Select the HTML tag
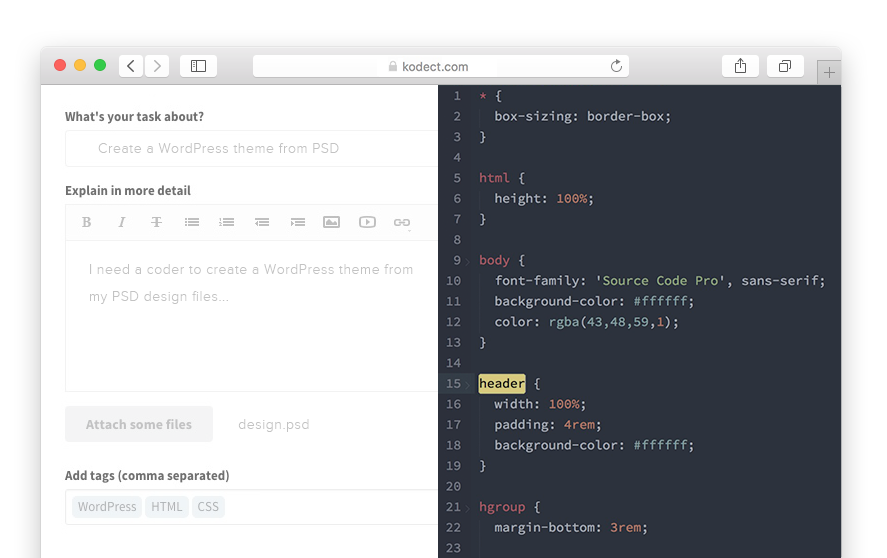 pos(166,507)
